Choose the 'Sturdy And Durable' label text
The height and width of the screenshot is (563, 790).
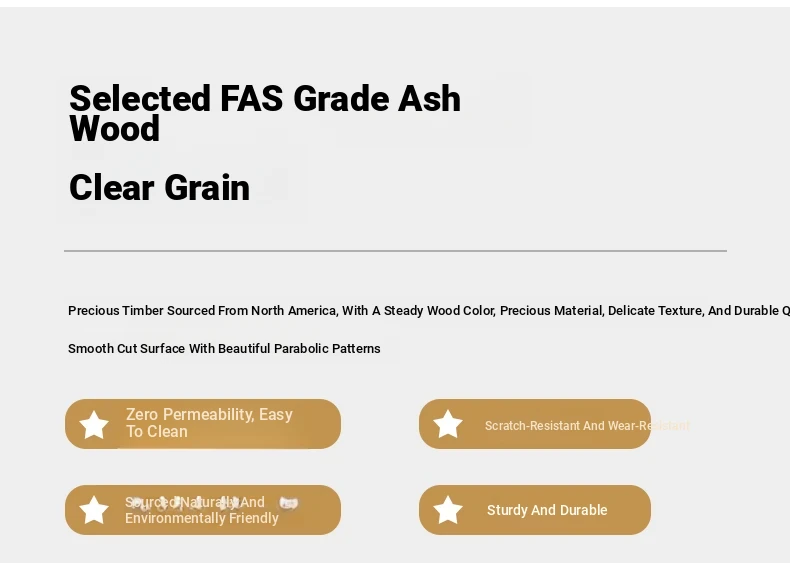[547, 510]
